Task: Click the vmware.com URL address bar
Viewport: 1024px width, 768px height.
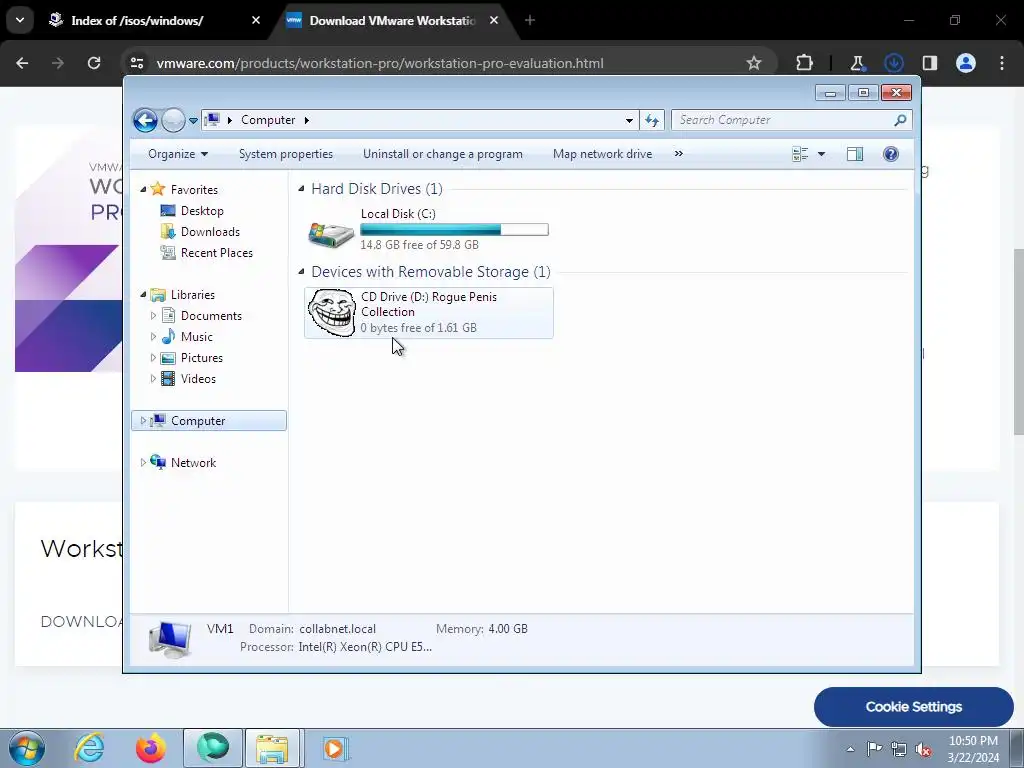Action: [380, 63]
